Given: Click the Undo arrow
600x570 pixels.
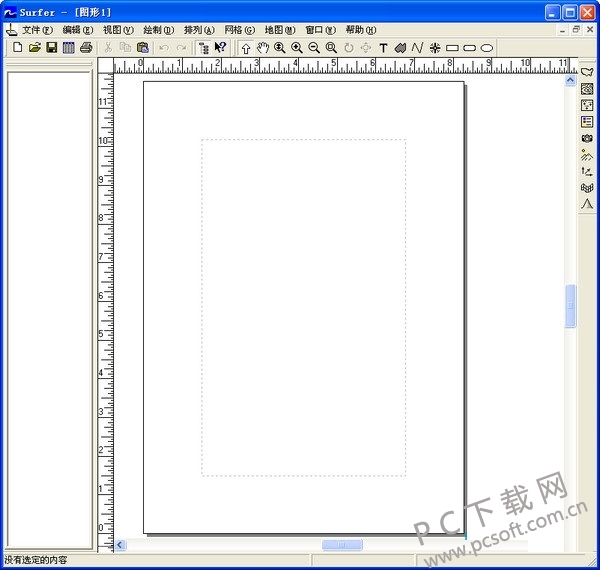Looking at the screenshot, I should 164,48.
